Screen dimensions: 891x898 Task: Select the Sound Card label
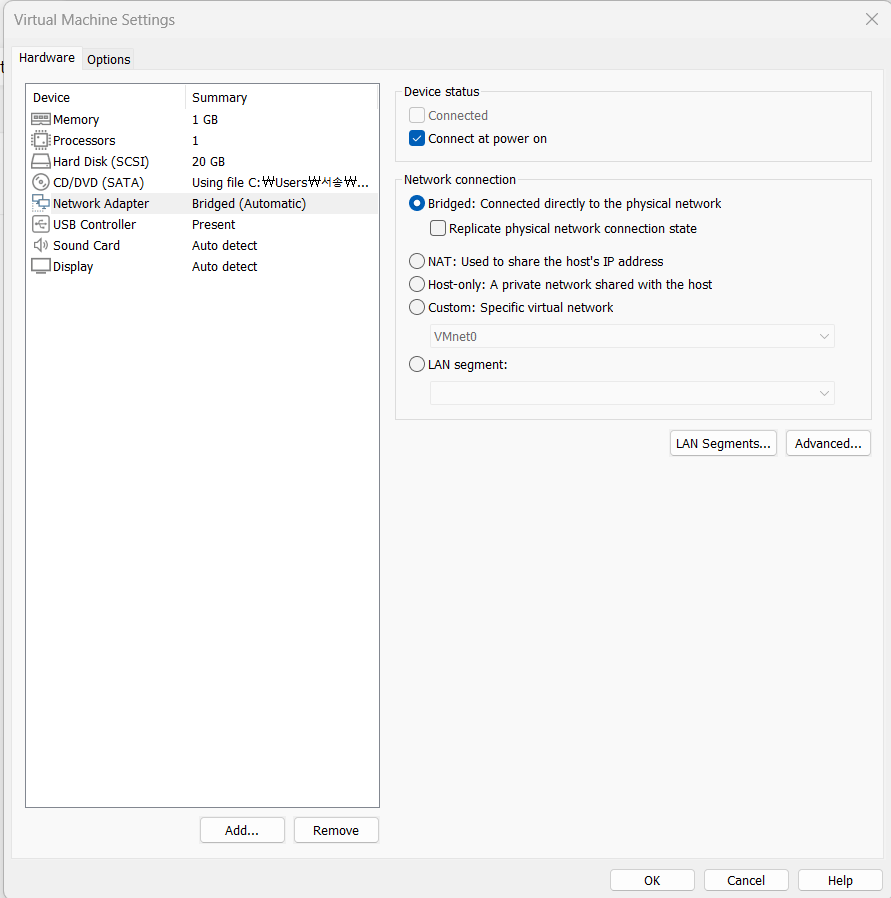tap(86, 245)
